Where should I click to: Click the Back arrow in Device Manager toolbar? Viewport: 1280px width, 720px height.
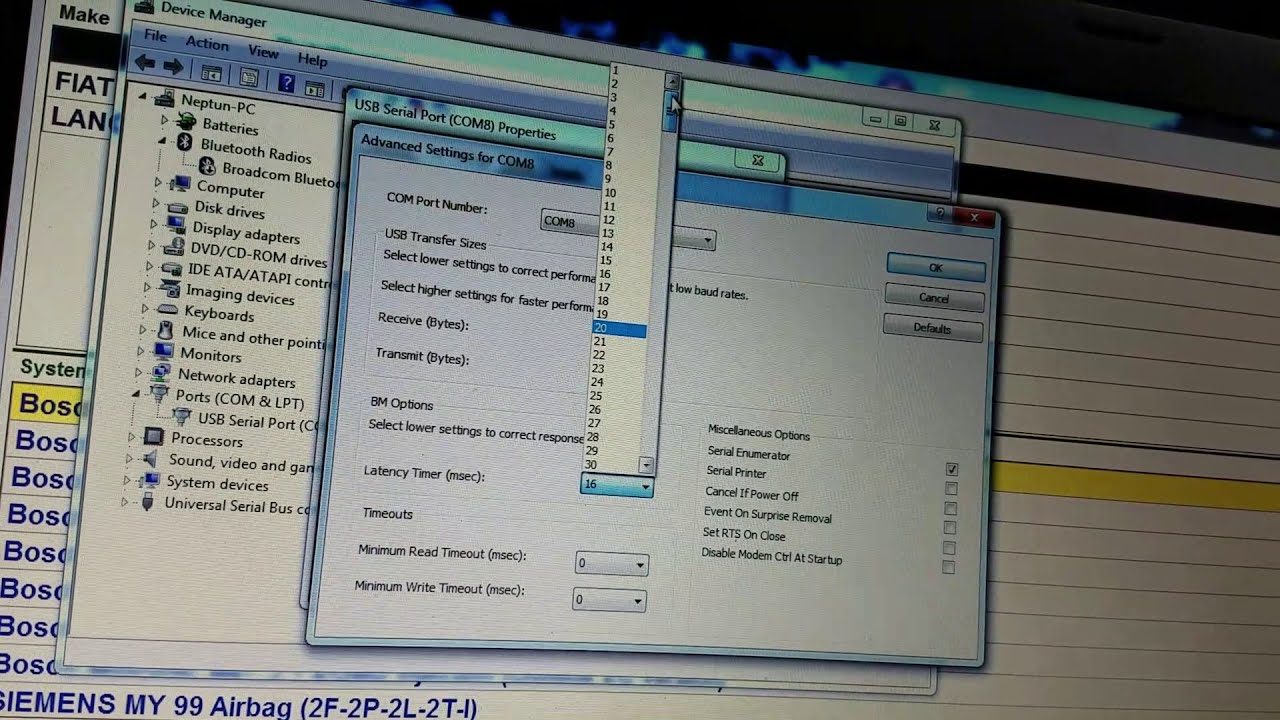tap(145, 64)
